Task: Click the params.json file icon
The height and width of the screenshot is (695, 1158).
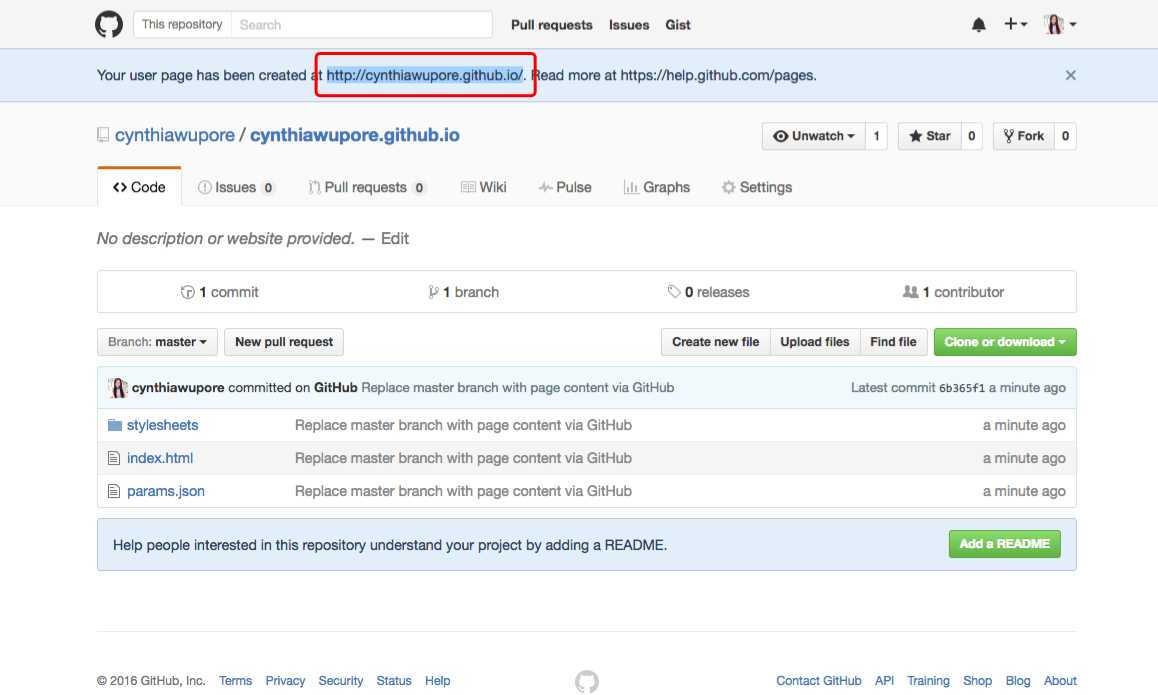Action: click(114, 491)
